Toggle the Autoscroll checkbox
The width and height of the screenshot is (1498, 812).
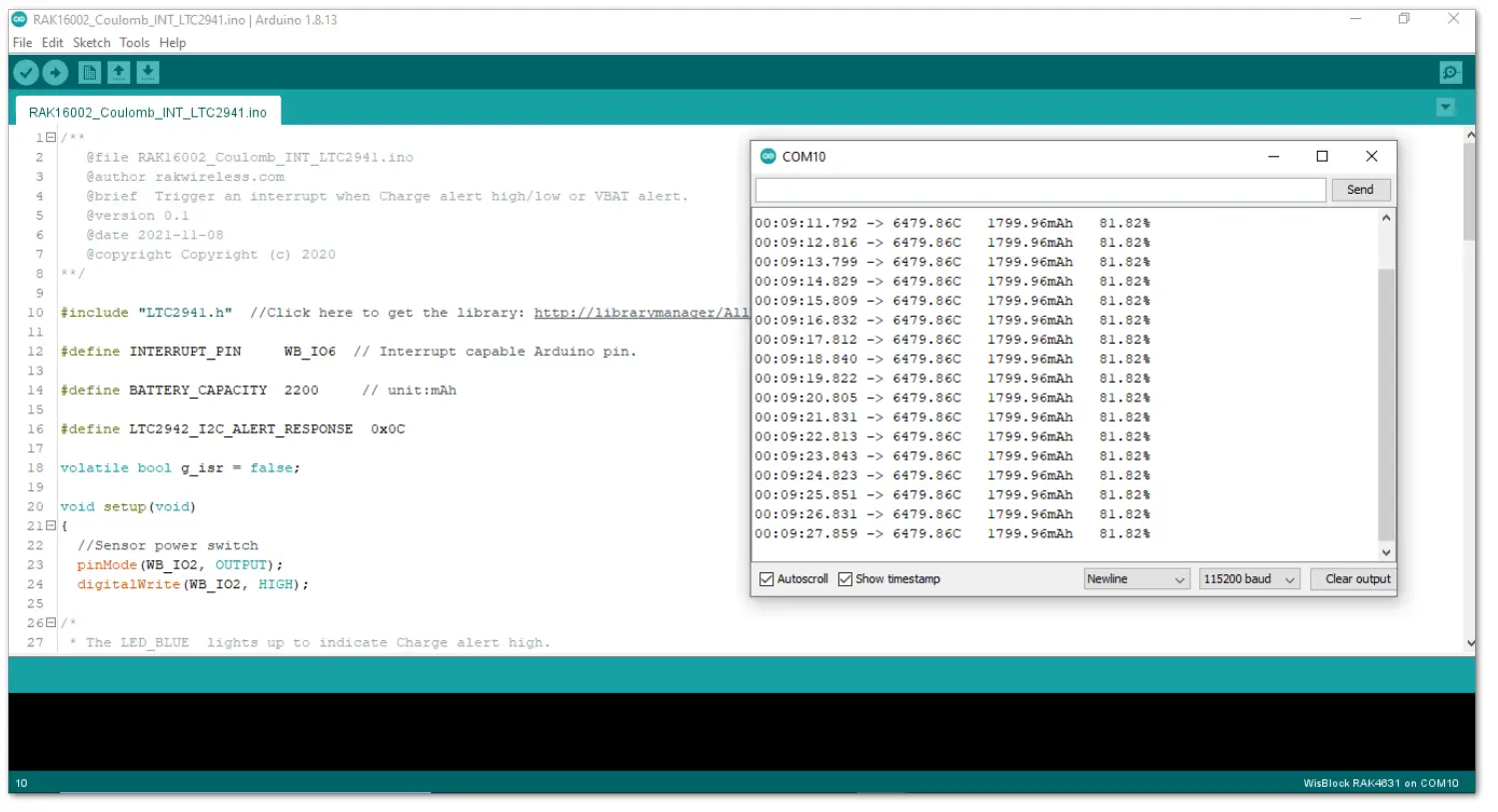(766, 579)
